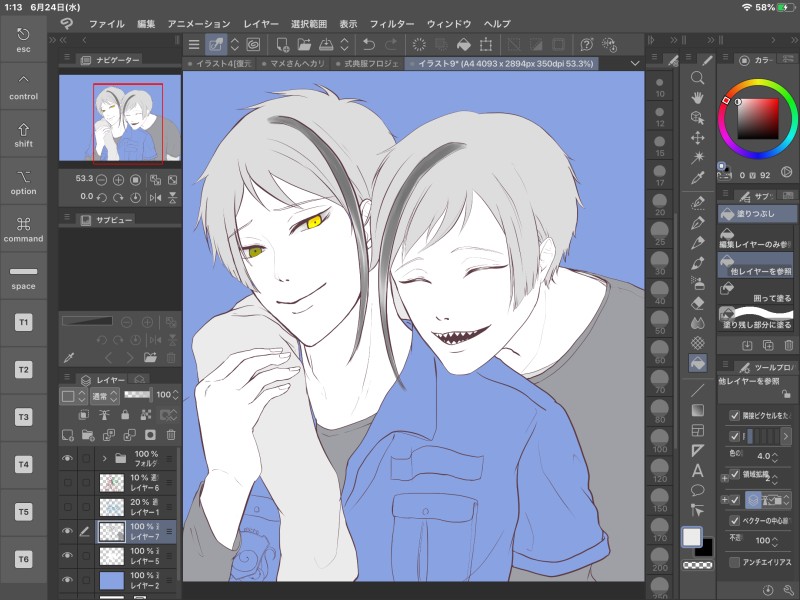Toggle 領域拡縮 checkbox

(x=734, y=474)
